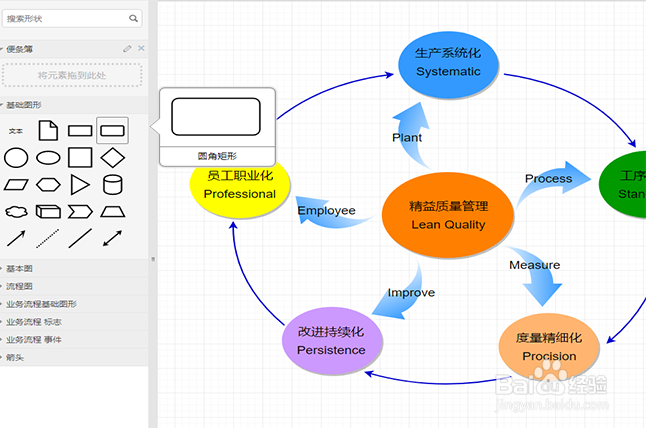Select the rounded rectangle shape
This screenshot has width=646, height=428.
pyautogui.click(x=112, y=131)
